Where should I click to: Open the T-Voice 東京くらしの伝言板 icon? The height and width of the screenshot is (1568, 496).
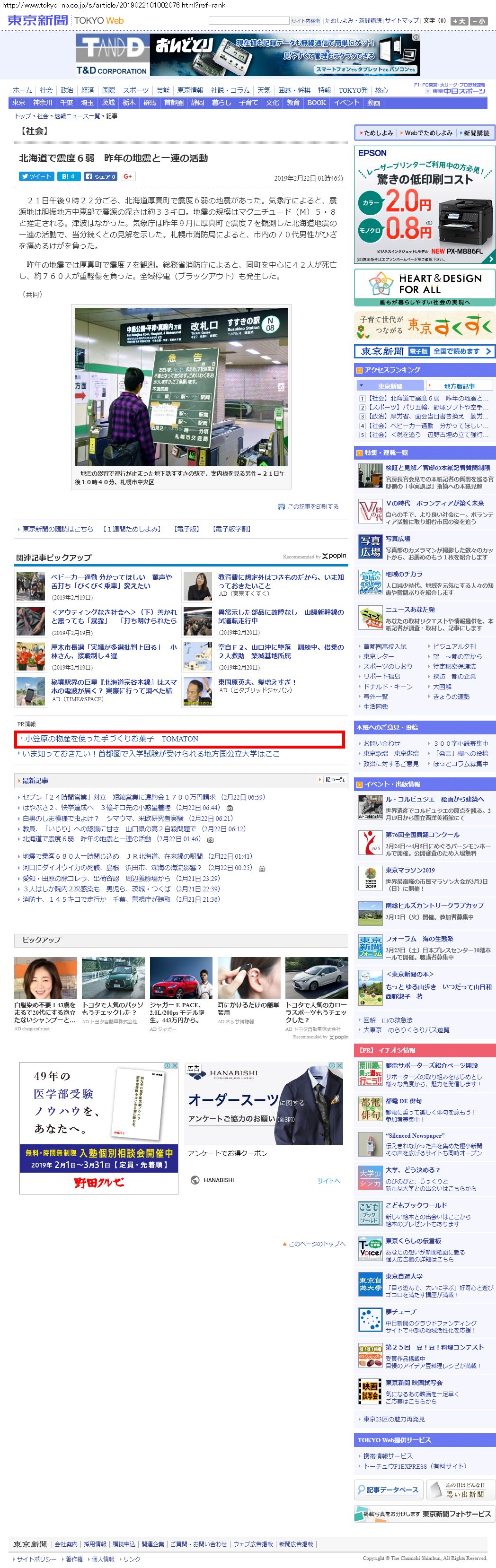[370, 1249]
